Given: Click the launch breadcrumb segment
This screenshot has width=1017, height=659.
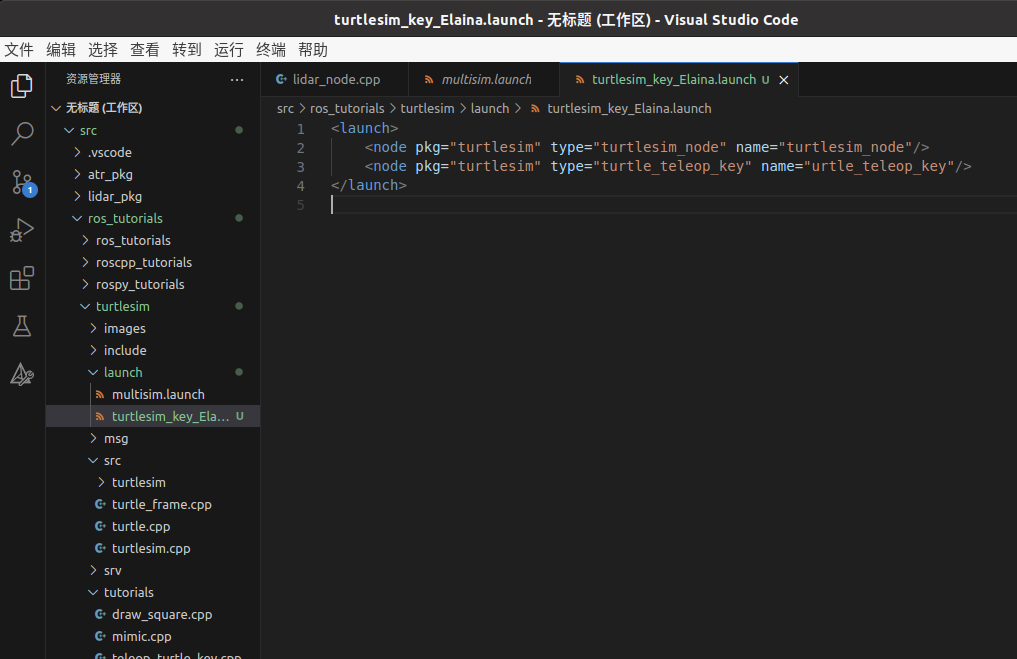Looking at the screenshot, I should point(490,109).
